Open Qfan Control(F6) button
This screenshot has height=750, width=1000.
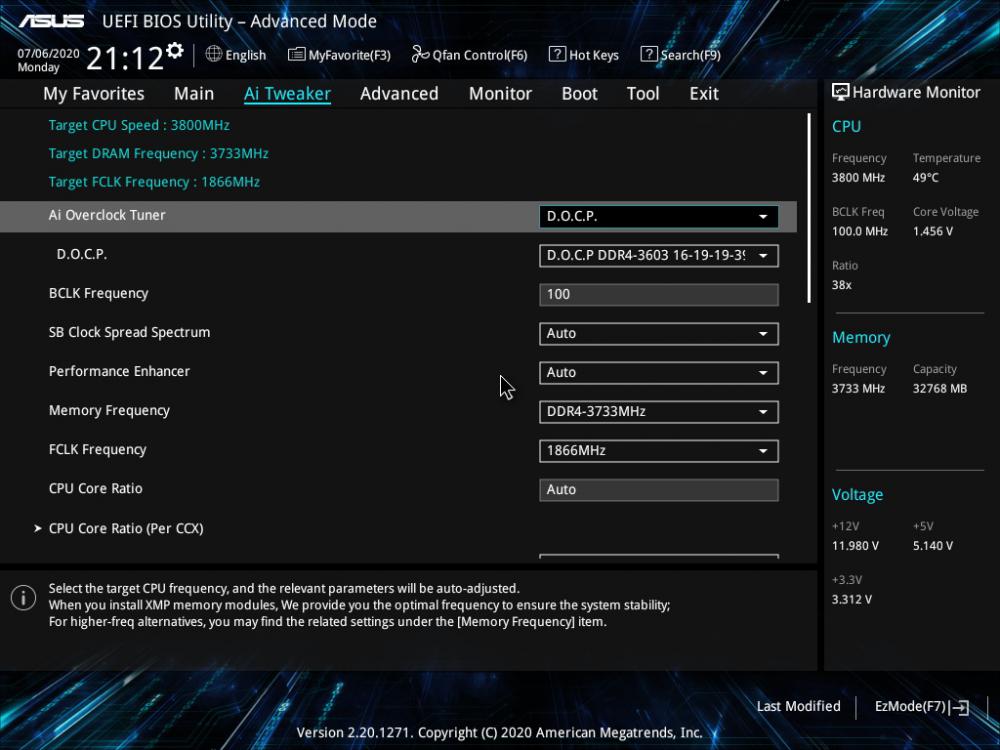click(x=469, y=55)
